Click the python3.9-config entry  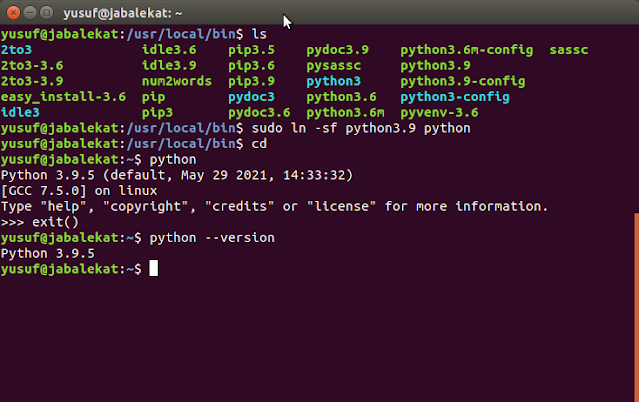click(463, 82)
